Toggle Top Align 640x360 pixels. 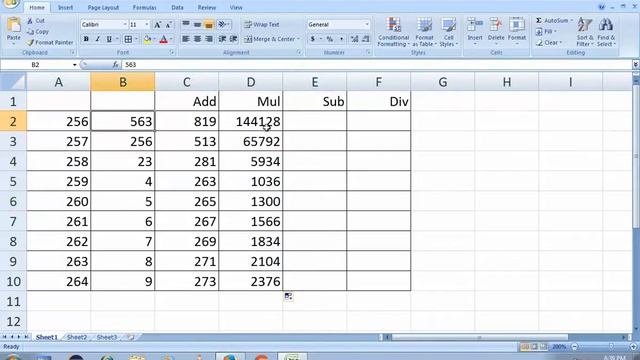(186, 24)
